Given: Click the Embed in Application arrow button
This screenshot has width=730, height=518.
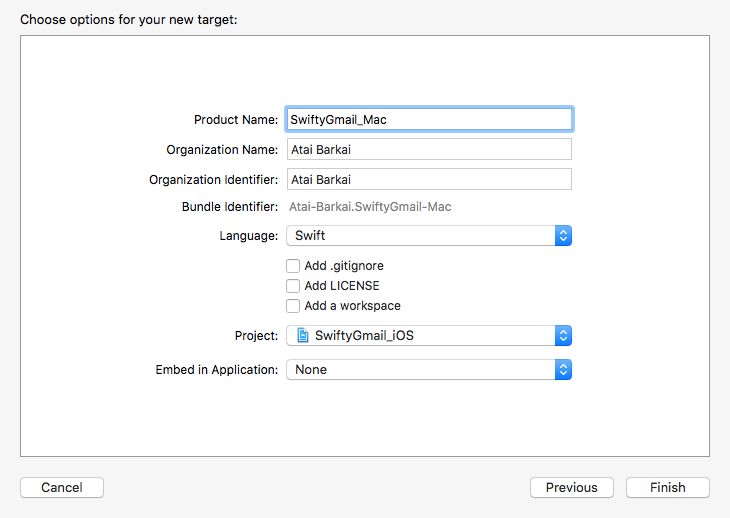Looking at the screenshot, I should (563, 370).
